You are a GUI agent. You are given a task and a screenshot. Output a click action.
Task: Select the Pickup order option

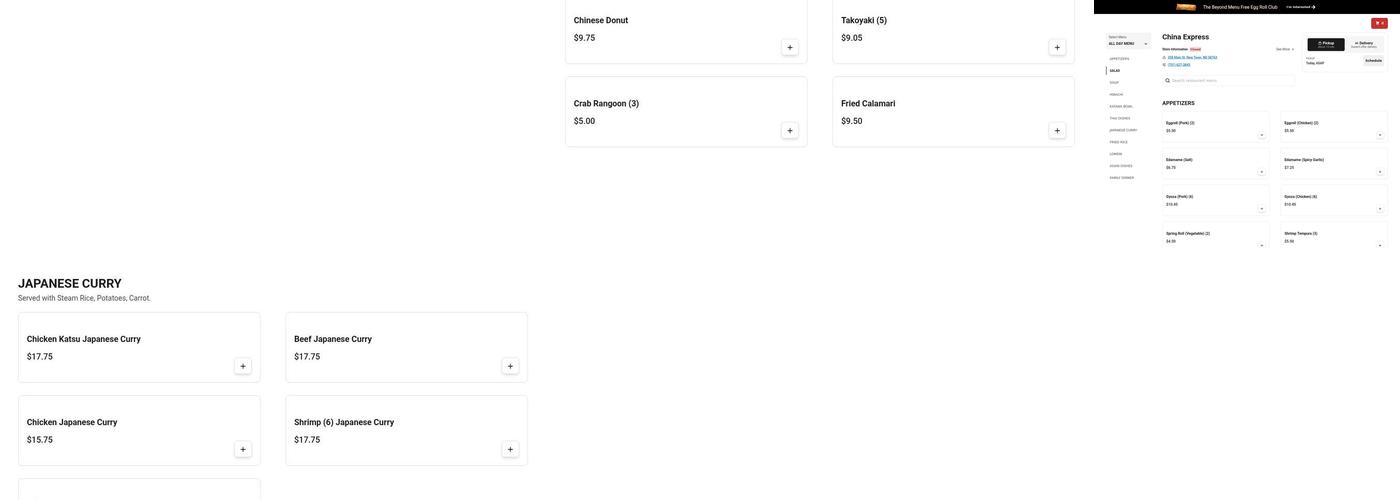(x=1326, y=44)
